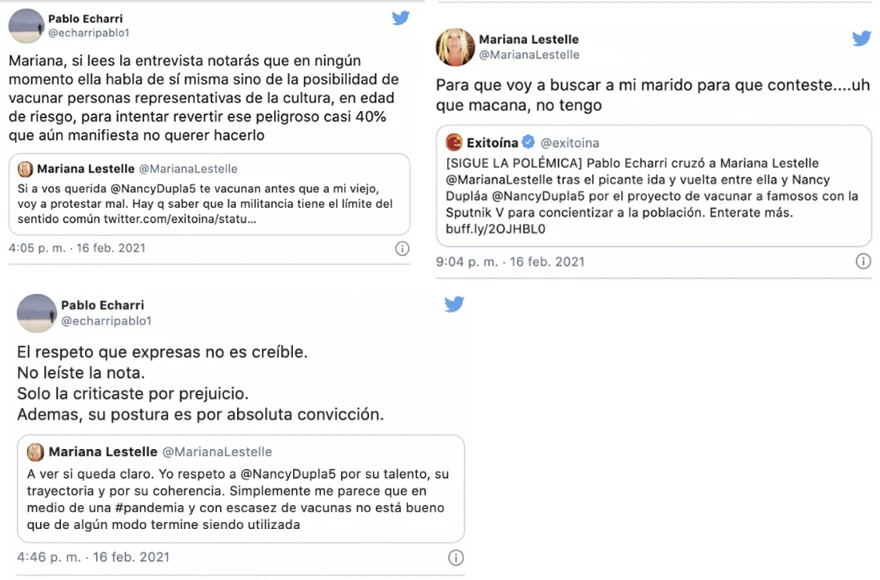Open Mariana Lestelle's profile photo on her tweet
This screenshot has width=880, height=580.
coord(455,47)
